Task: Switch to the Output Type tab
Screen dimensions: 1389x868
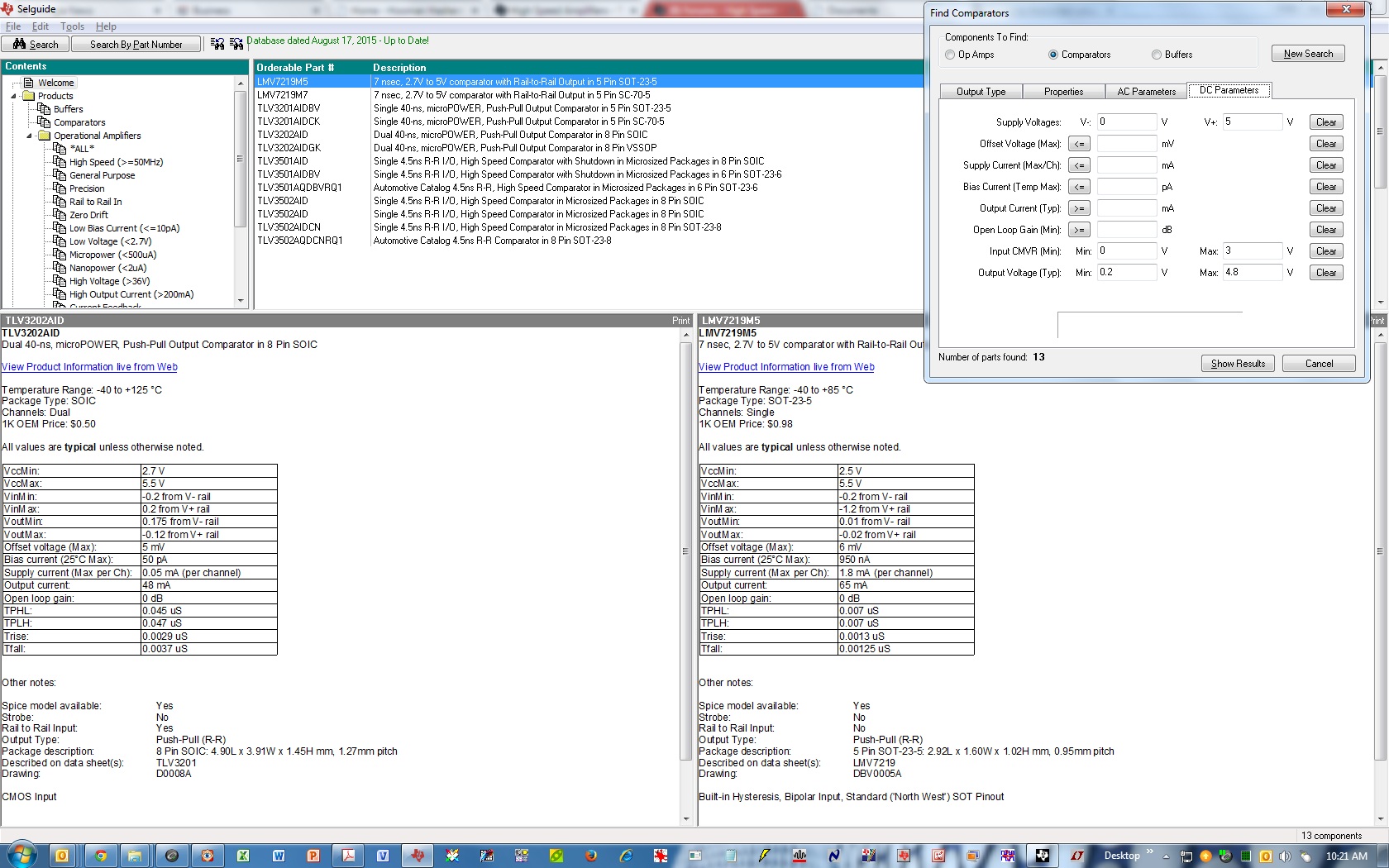Action: point(981,92)
